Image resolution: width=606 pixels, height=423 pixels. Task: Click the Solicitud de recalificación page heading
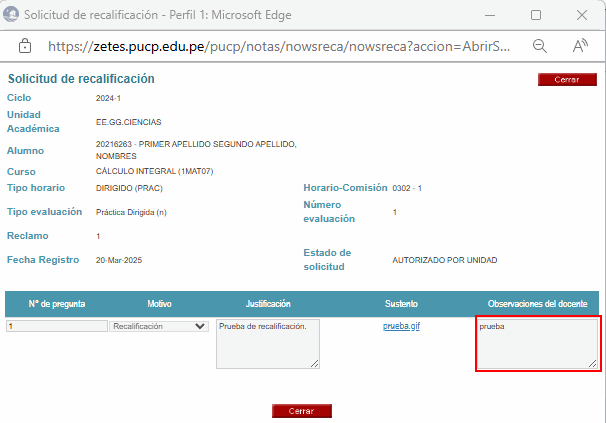pyautogui.click(x=81, y=78)
